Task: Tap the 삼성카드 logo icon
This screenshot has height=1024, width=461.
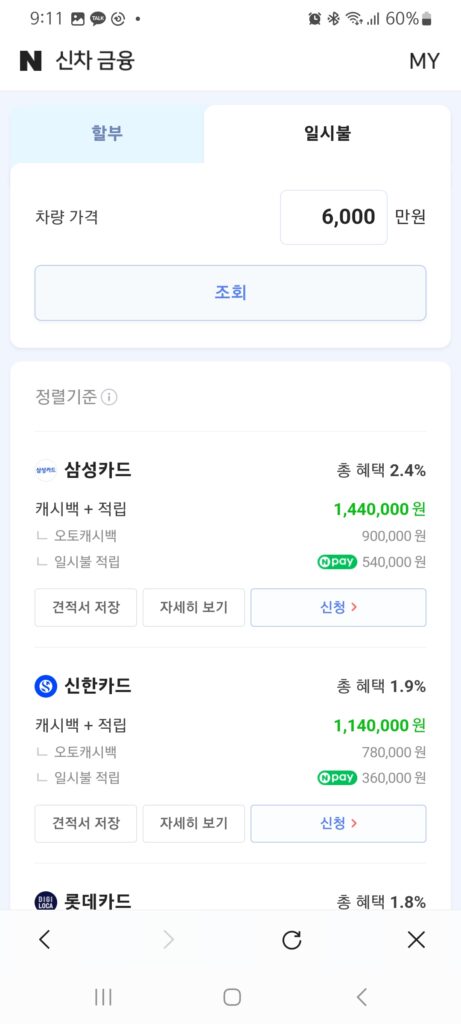Action: (46, 470)
